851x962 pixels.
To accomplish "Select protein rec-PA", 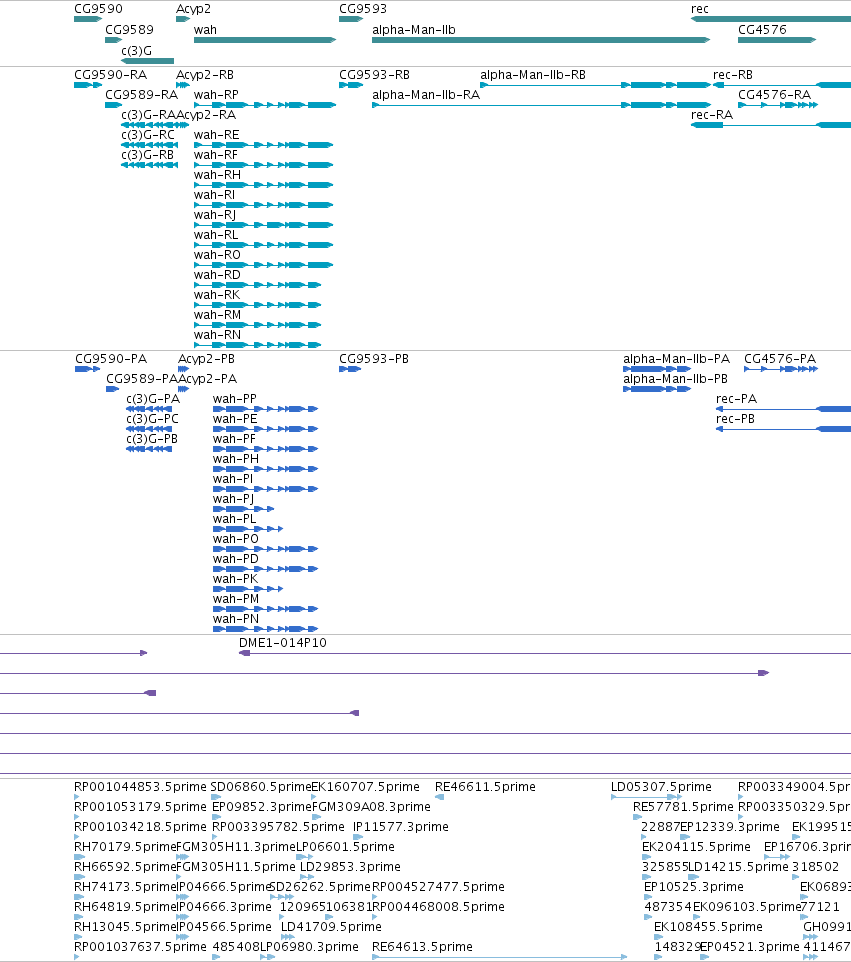I will coord(736,399).
